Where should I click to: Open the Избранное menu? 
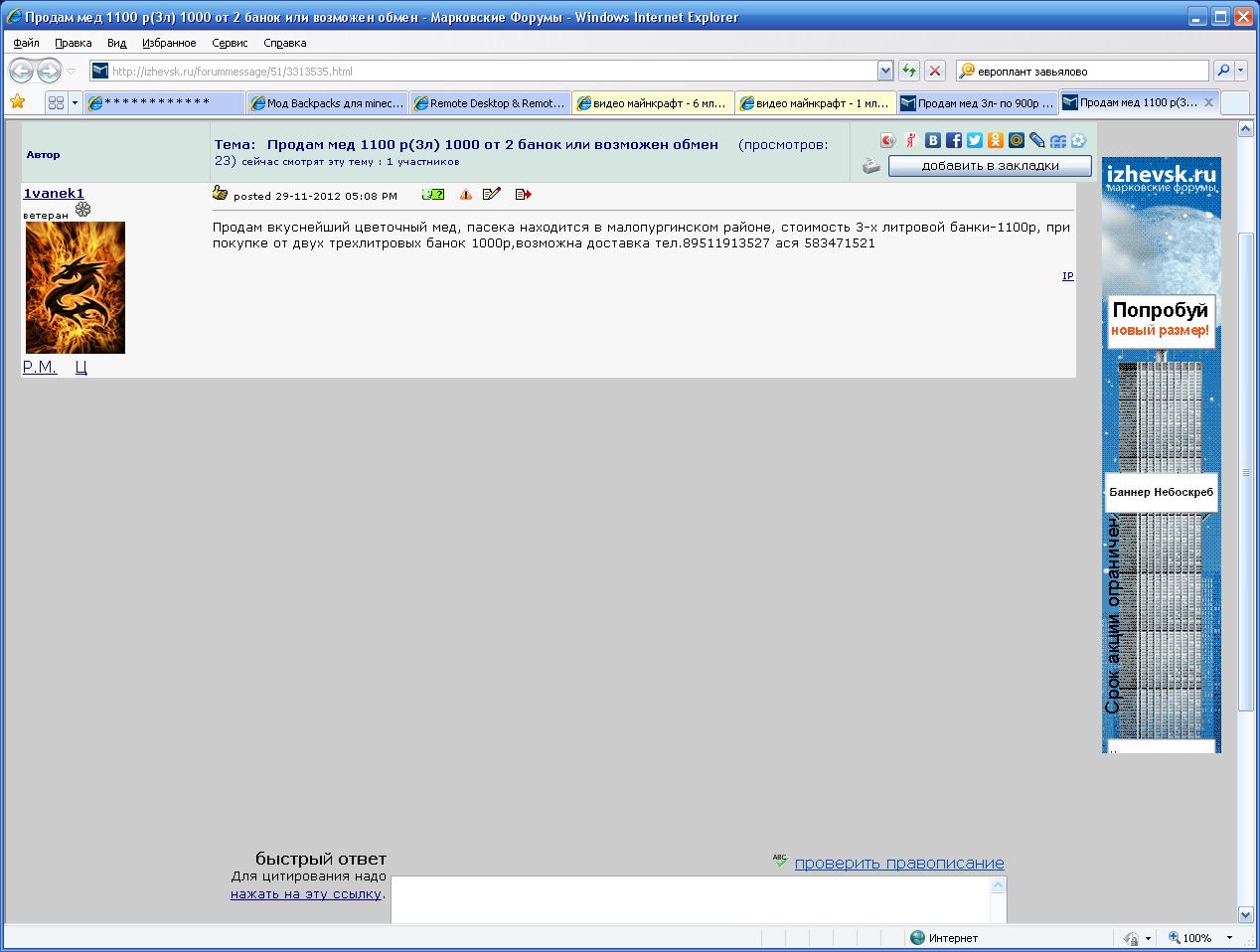[169, 43]
